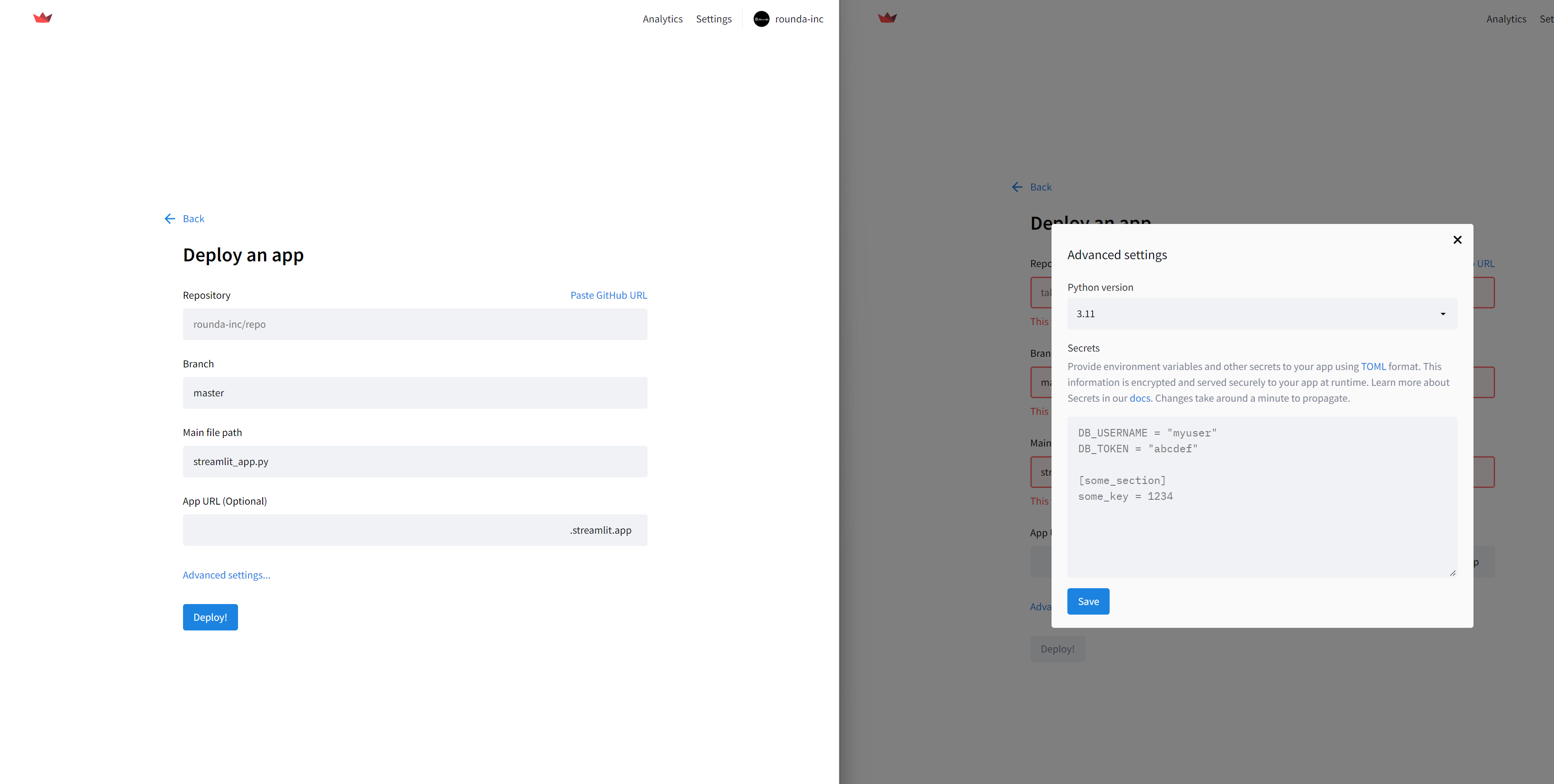Save the advanced settings
This screenshot has width=1554, height=784.
point(1088,601)
